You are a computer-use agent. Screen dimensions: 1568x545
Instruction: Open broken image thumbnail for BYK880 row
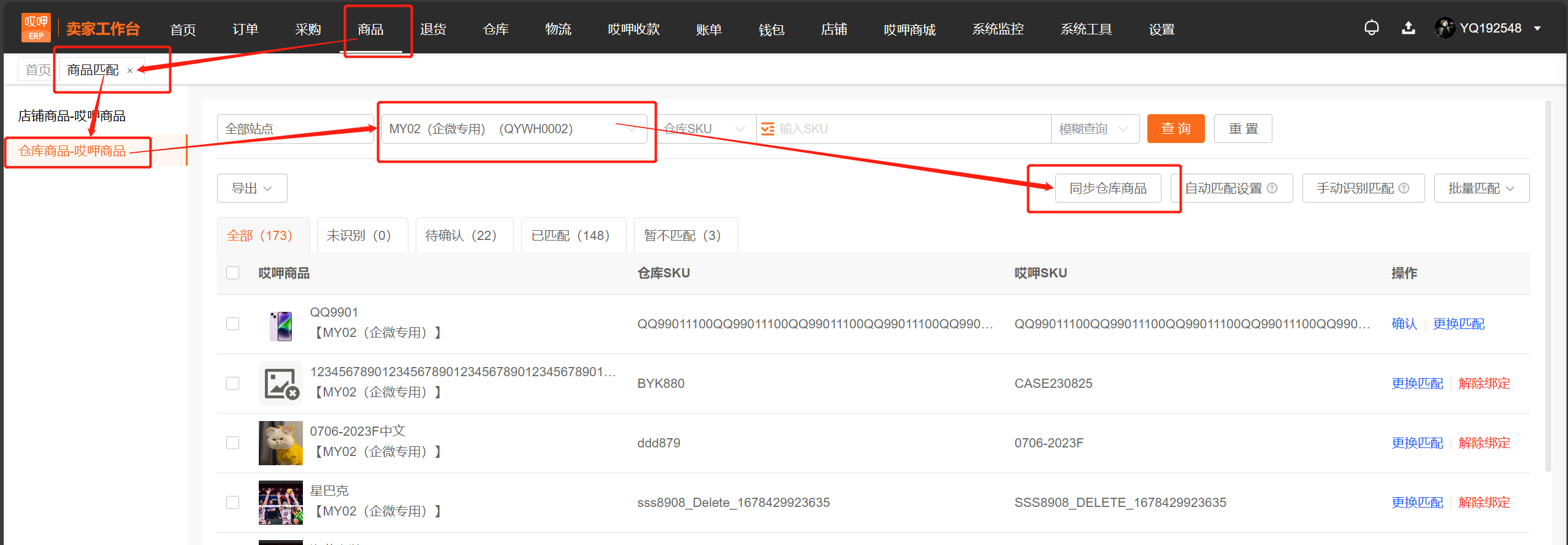281,384
